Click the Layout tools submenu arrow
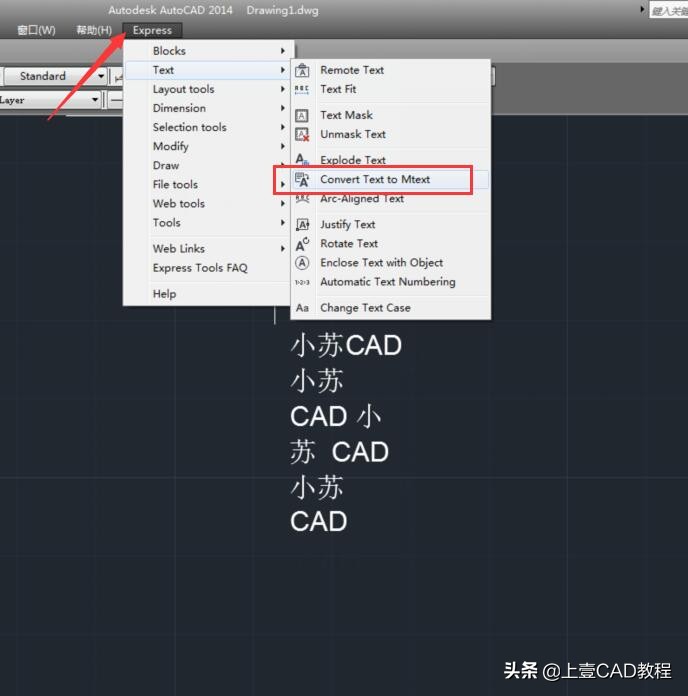The width and height of the screenshot is (688, 696). pos(283,89)
